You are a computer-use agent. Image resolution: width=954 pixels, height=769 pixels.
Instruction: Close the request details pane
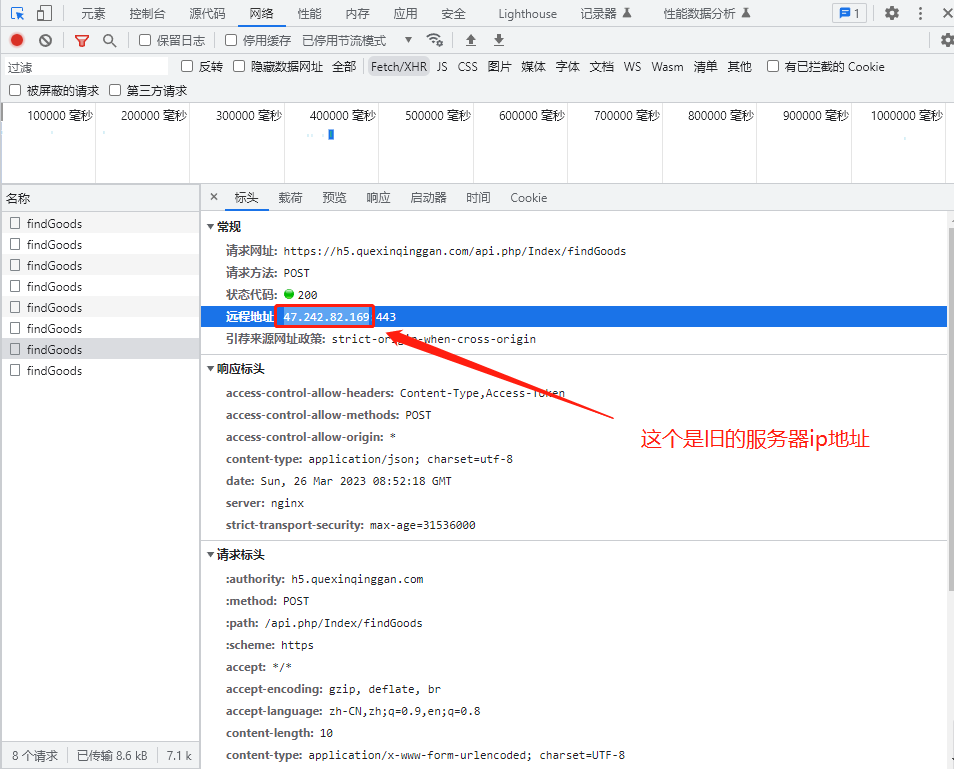[x=214, y=198]
